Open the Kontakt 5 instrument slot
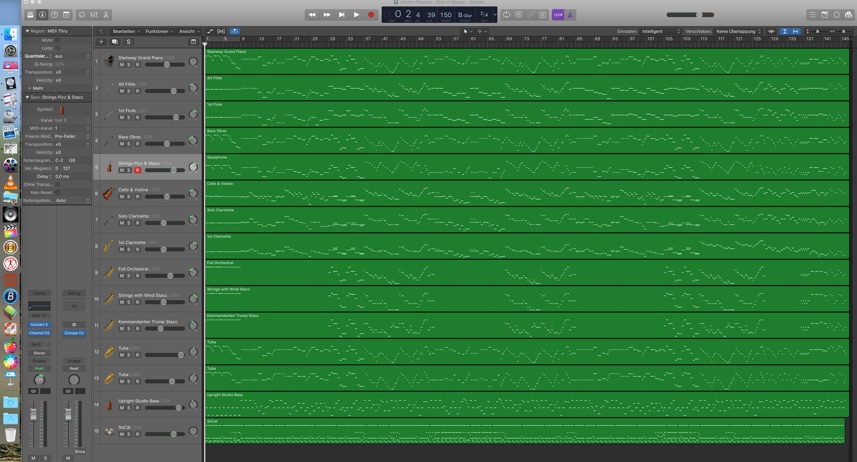This screenshot has height=462, width=857. [39, 325]
